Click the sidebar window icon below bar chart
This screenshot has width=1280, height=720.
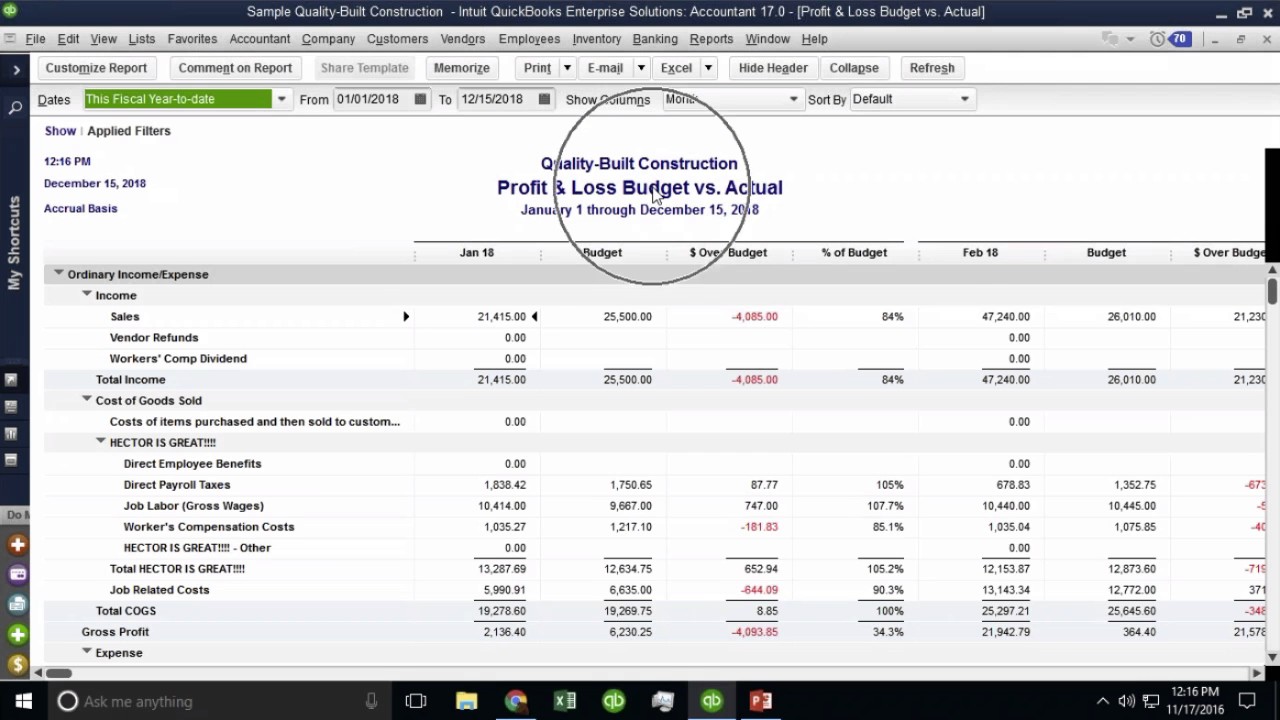click(11, 460)
